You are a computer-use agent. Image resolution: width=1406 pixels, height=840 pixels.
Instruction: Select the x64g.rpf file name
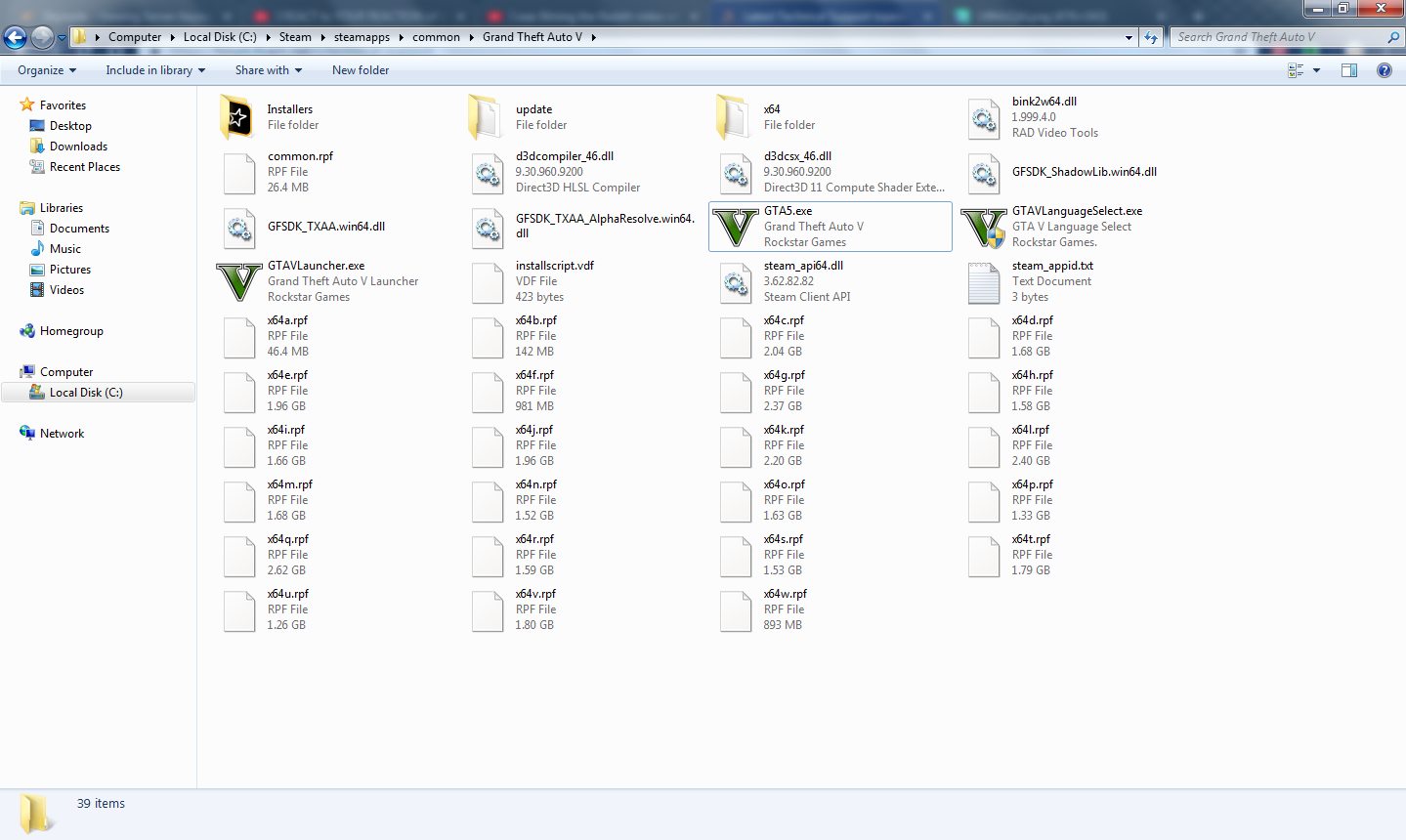[x=785, y=375]
